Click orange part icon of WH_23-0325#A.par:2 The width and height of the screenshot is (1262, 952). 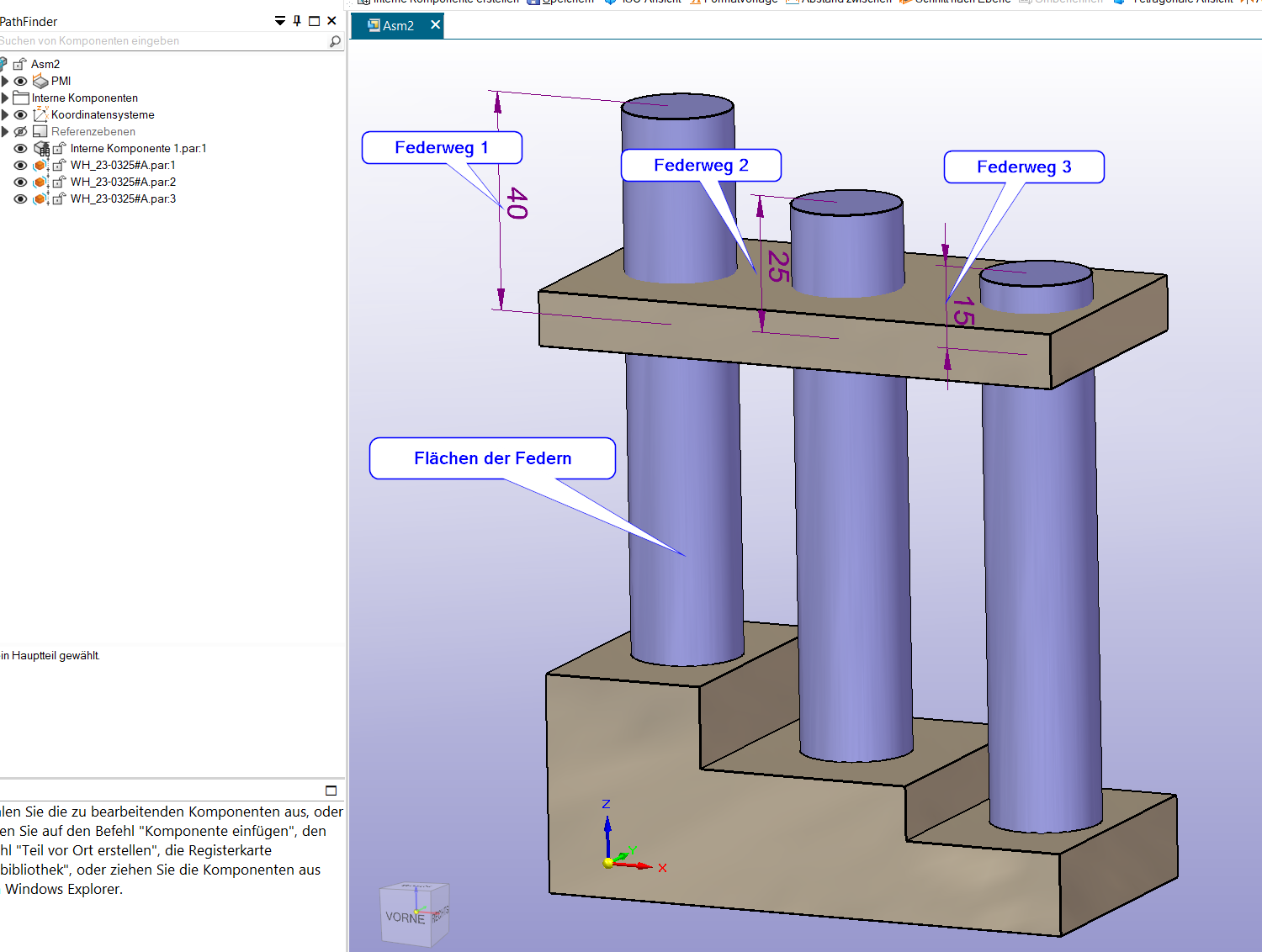pyautogui.click(x=40, y=182)
